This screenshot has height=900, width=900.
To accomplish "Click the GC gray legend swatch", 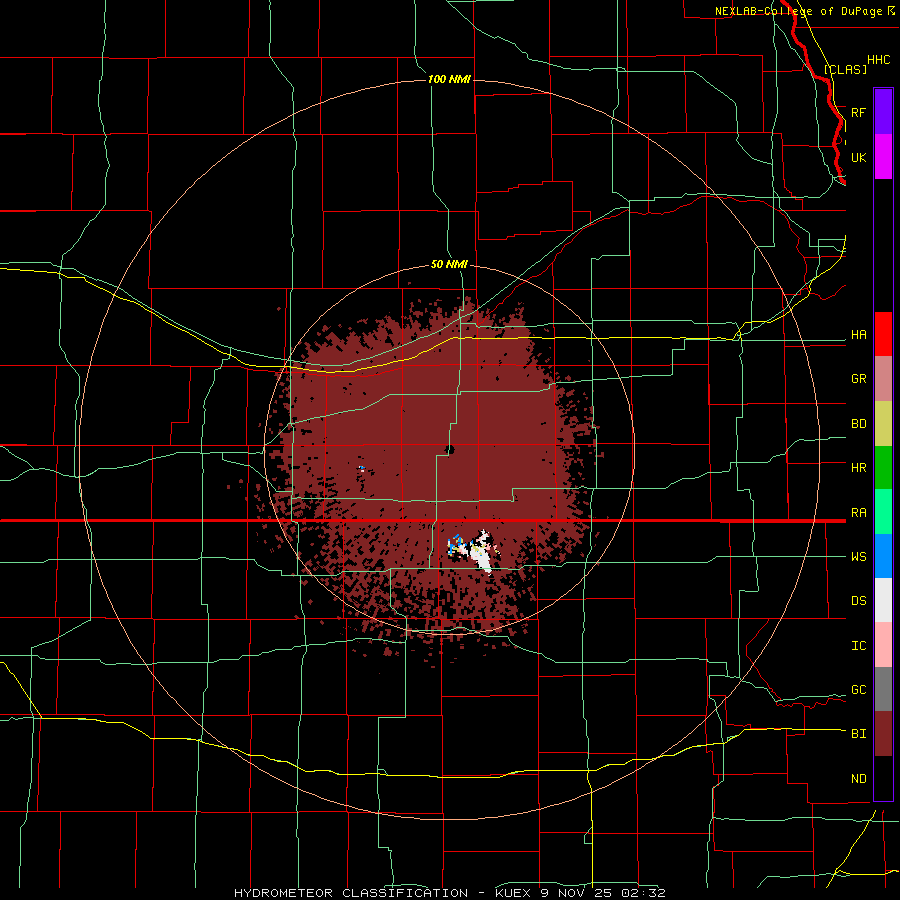I will click(883, 689).
